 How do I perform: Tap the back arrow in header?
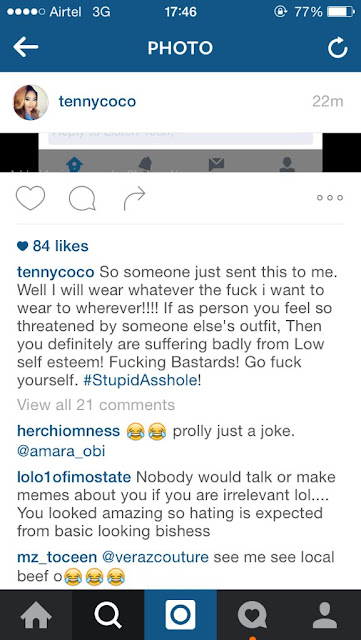pos(26,48)
